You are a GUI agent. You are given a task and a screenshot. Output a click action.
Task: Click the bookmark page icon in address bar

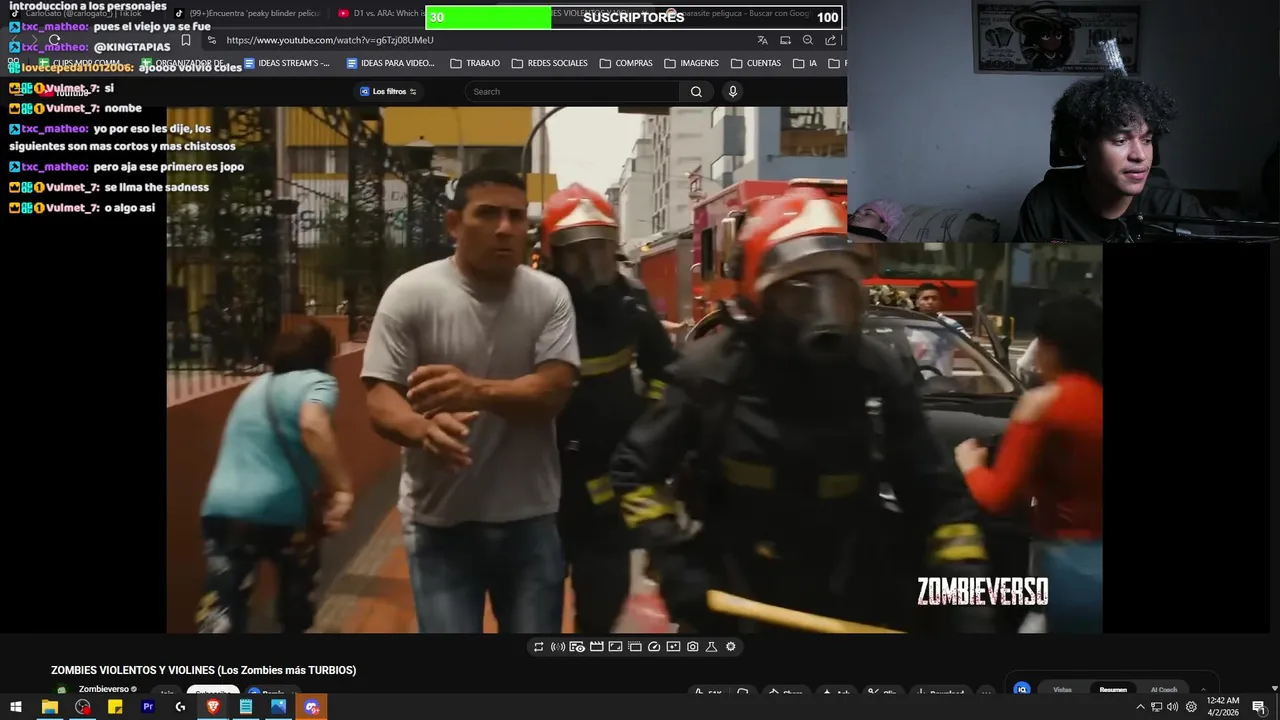[186, 40]
